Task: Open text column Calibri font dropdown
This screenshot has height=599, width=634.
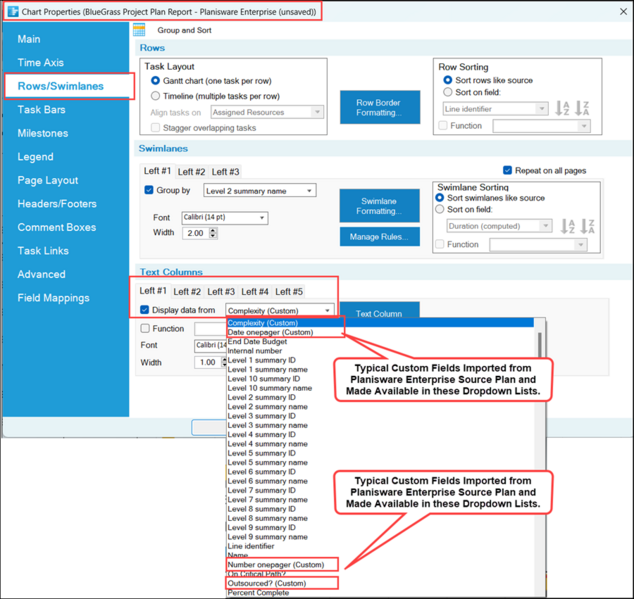Action: click(210, 345)
